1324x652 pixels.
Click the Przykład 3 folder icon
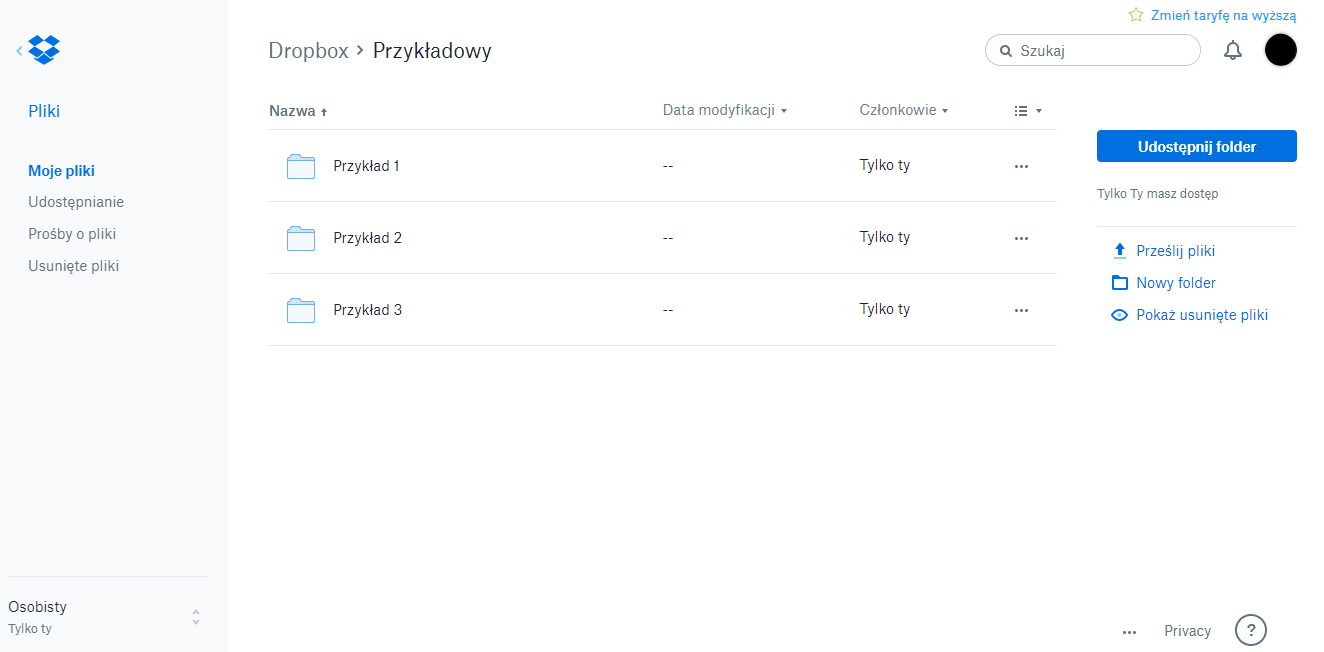pyautogui.click(x=301, y=310)
